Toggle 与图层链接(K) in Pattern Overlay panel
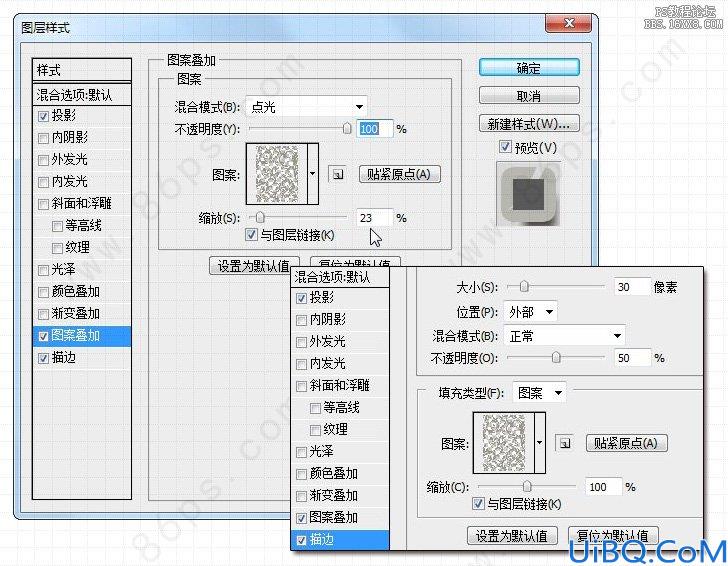 click(x=251, y=234)
